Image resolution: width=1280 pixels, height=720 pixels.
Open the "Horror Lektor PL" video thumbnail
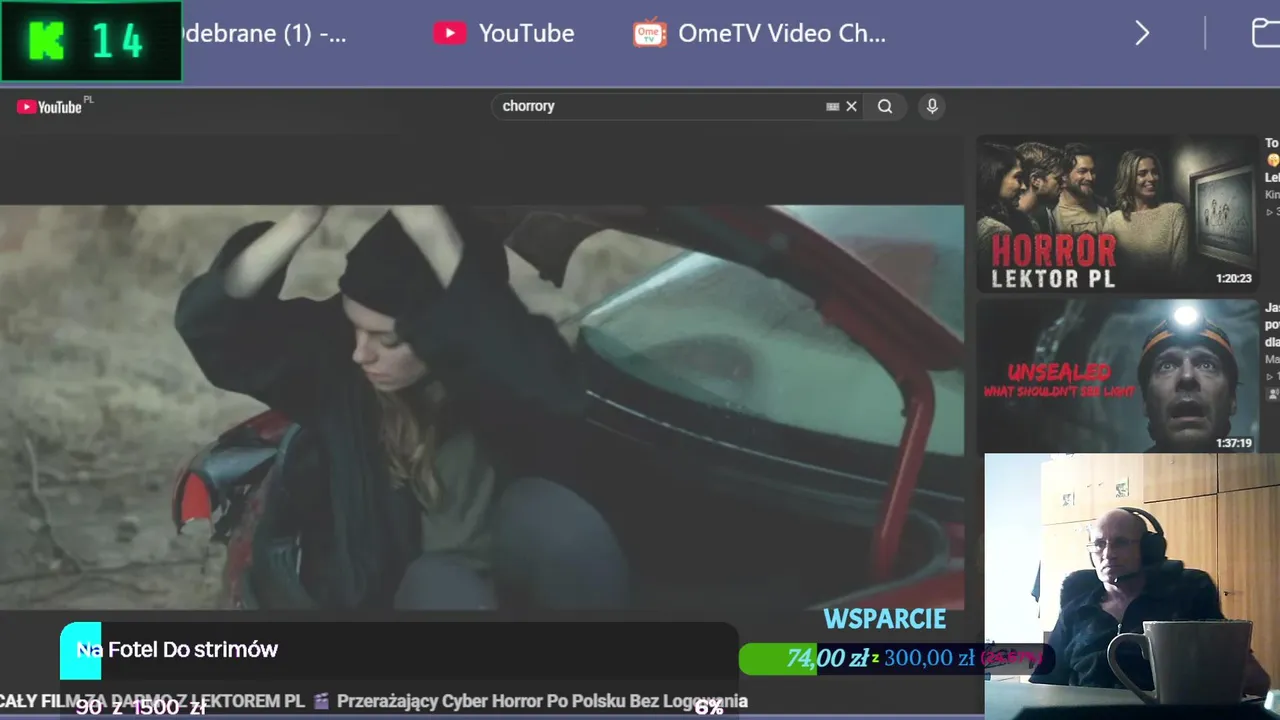(1117, 213)
